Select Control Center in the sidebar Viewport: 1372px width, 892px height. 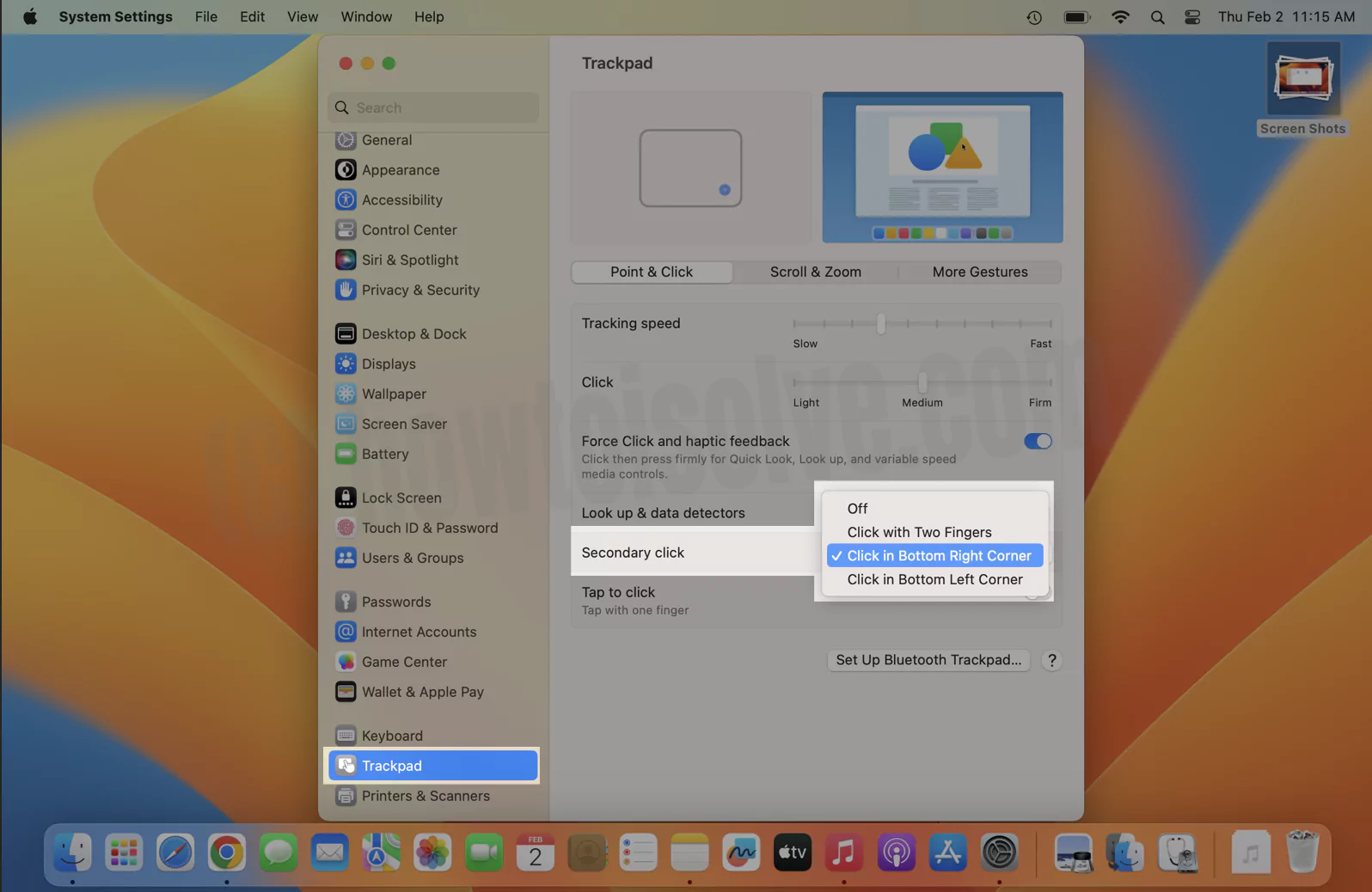coord(433,230)
